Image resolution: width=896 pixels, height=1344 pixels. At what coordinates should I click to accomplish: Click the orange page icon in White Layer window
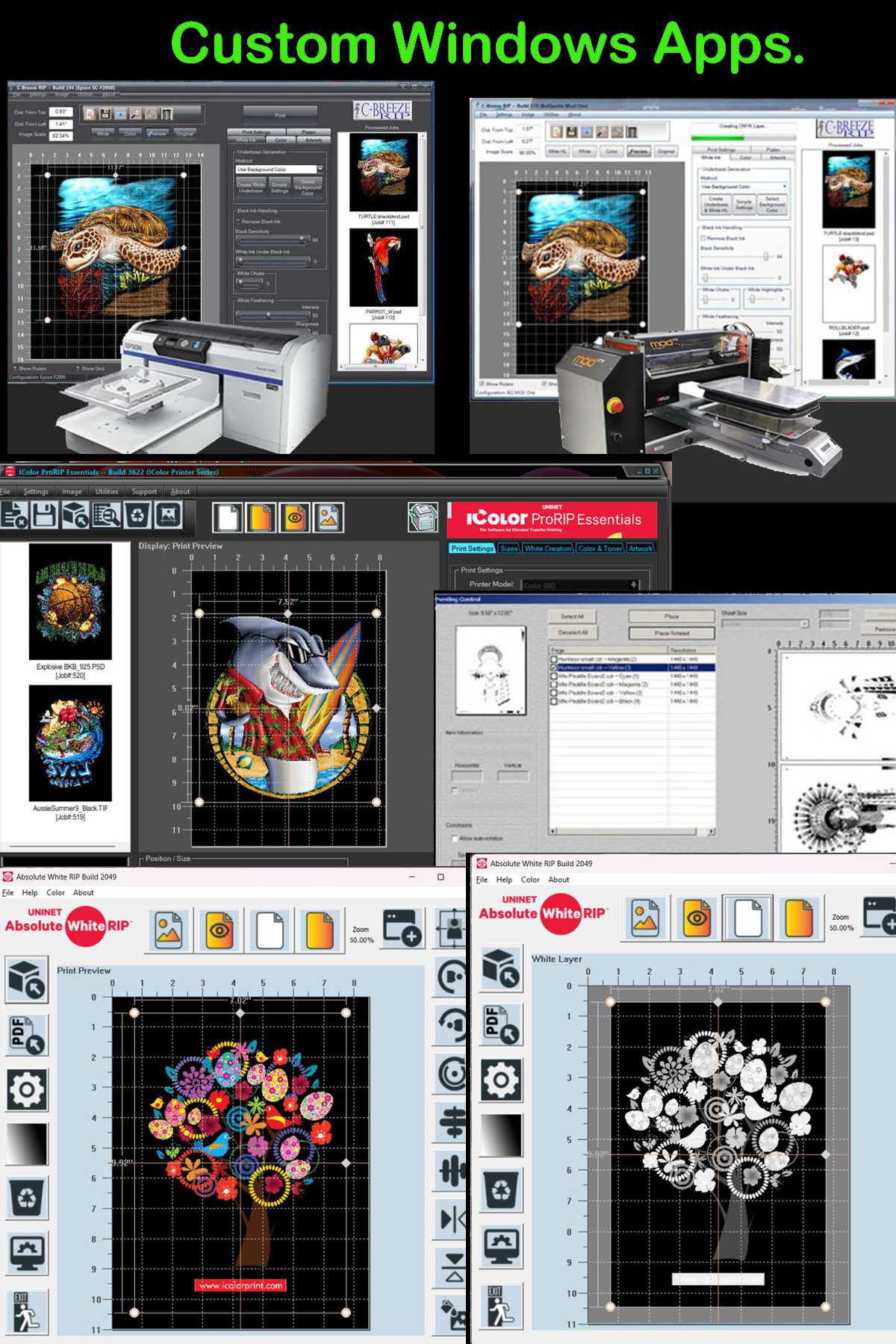798,917
